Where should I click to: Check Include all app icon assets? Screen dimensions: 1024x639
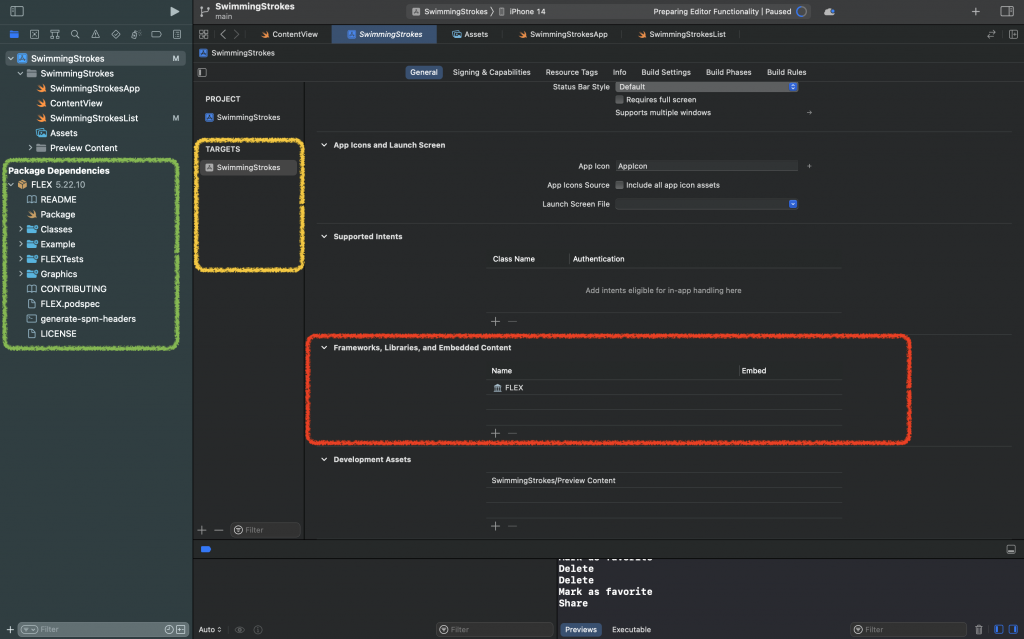619,186
